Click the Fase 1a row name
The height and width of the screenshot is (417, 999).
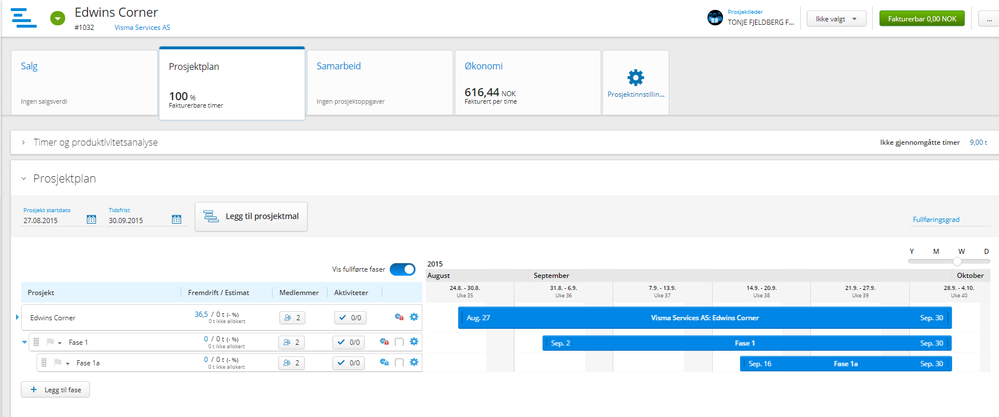pyautogui.click(x=88, y=364)
